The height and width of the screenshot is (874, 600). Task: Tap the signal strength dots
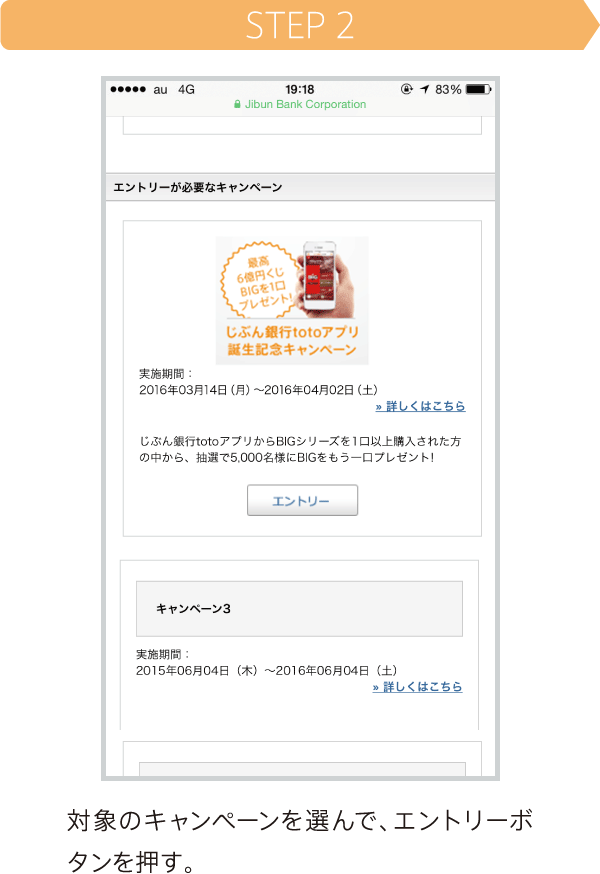click(x=128, y=89)
